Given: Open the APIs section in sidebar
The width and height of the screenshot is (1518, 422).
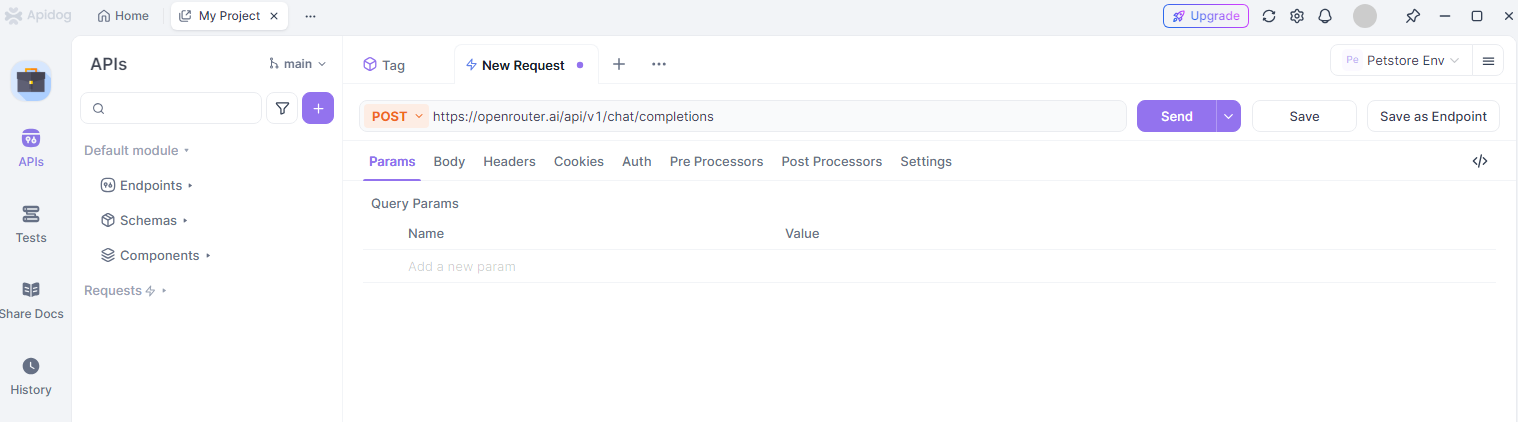Looking at the screenshot, I should [x=31, y=148].
